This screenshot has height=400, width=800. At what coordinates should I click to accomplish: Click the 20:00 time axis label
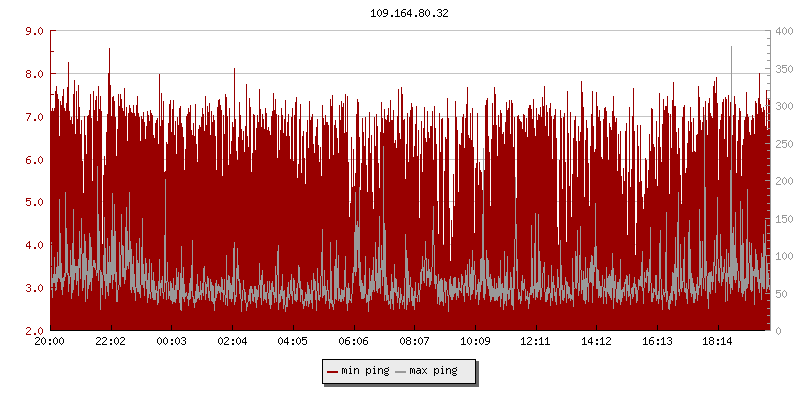[50, 341]
